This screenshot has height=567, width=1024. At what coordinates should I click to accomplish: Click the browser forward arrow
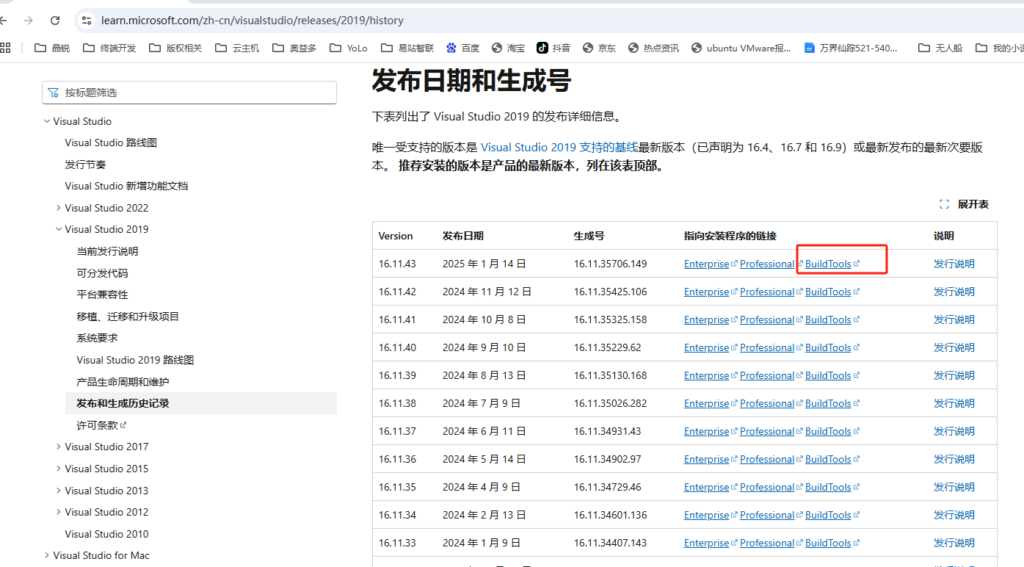[x=28, y=20]
